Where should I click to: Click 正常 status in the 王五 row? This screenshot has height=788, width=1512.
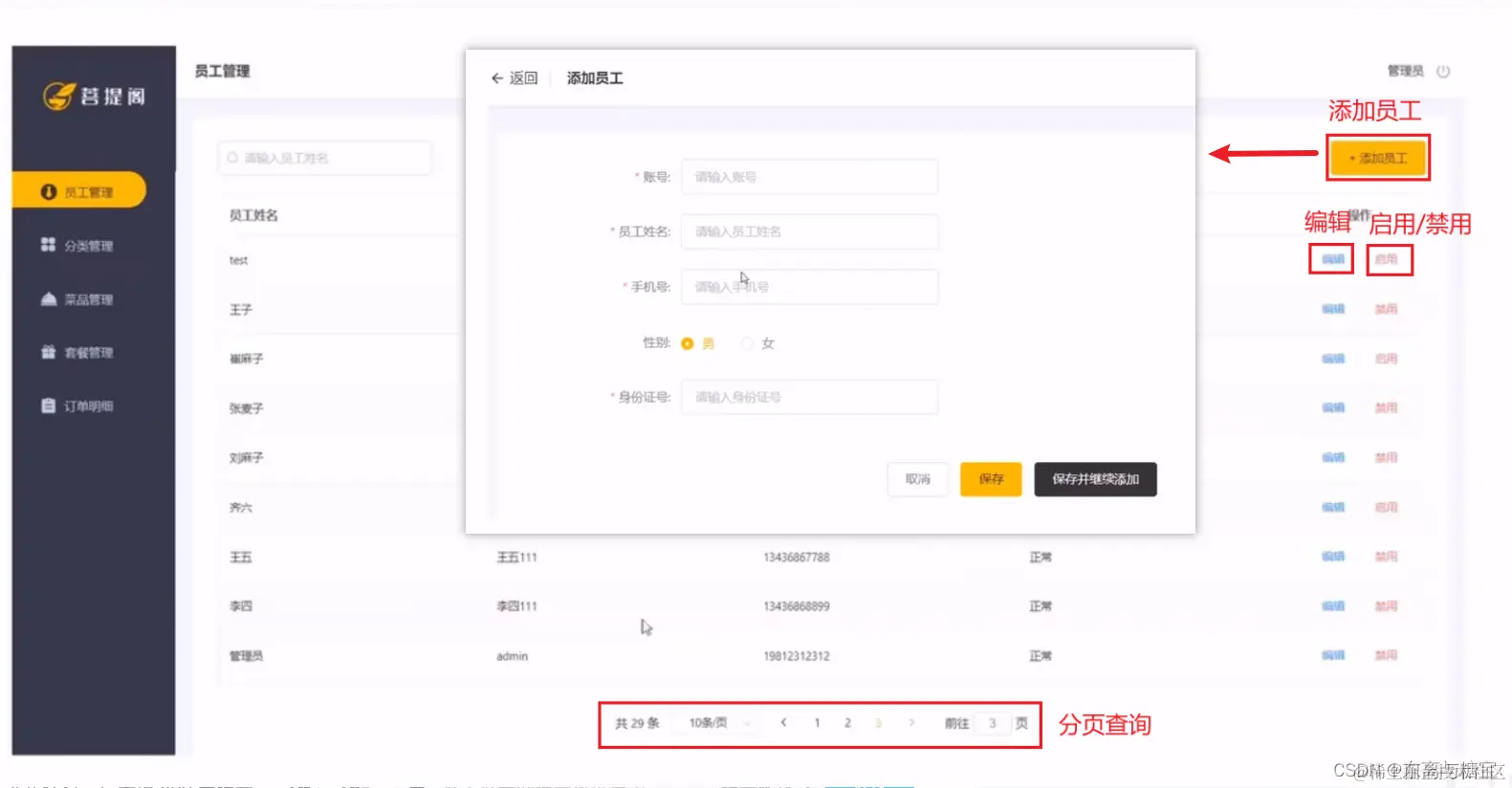tap(1041, 558)
